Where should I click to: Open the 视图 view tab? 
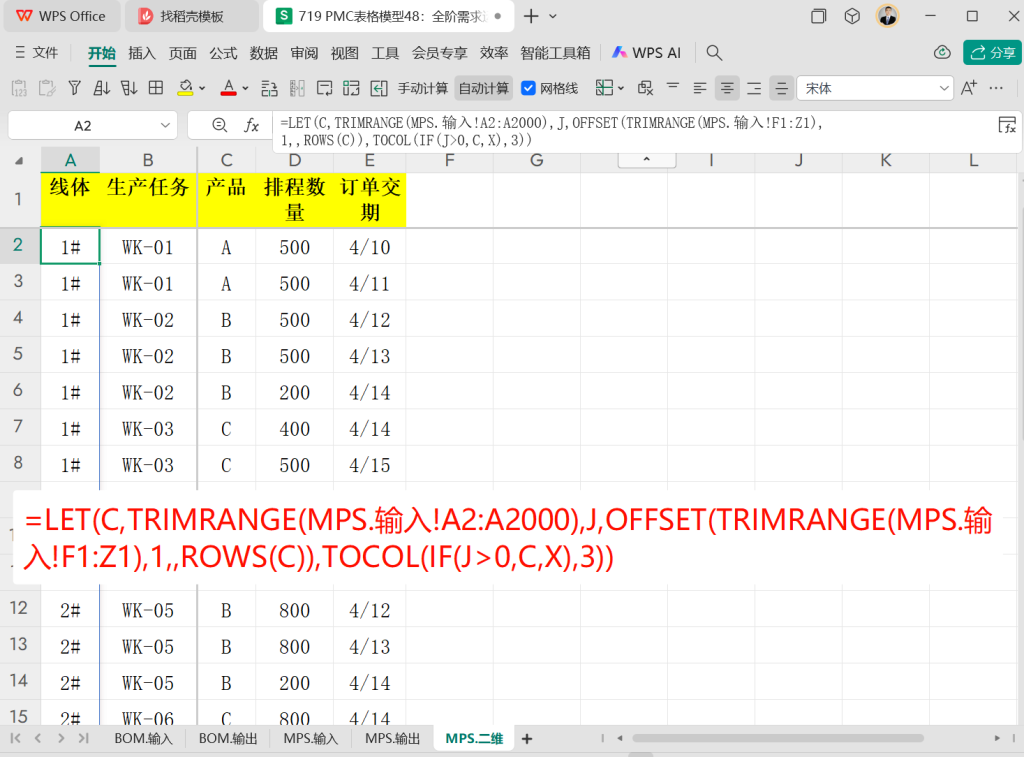345,53
